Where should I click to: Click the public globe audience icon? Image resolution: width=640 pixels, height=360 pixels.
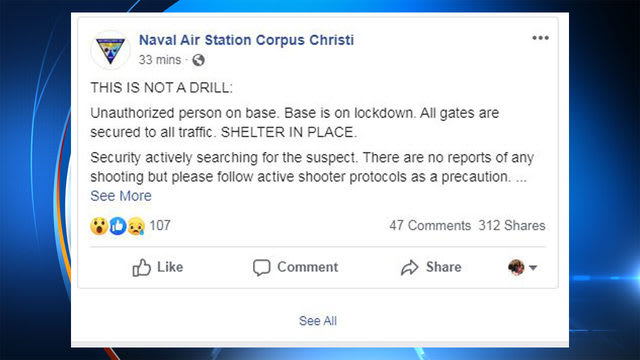[198, 60]
